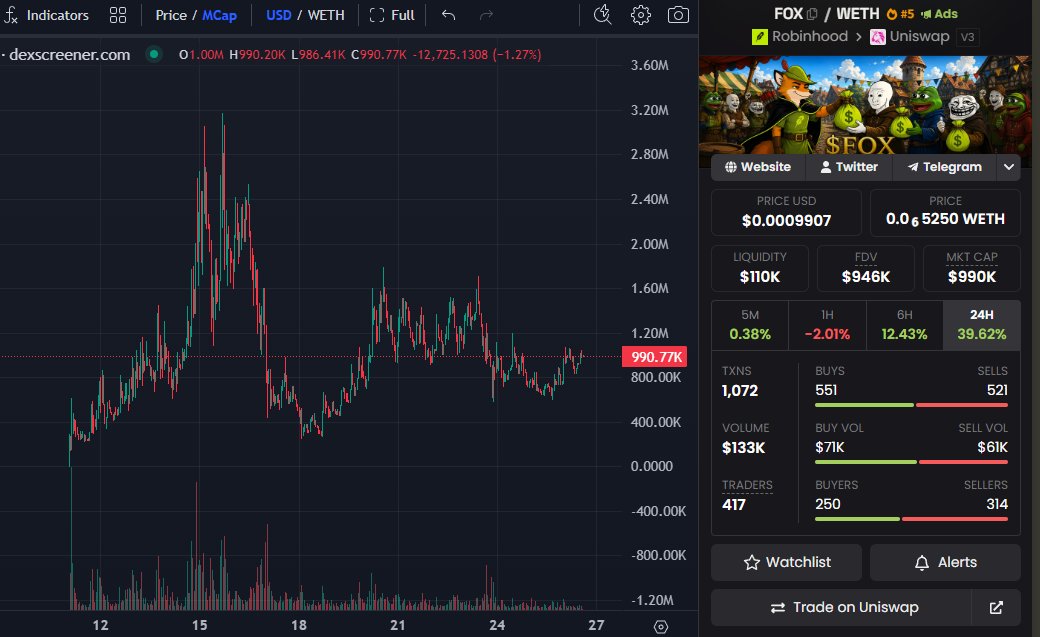
Task: Copy FOX token address icon
Action: 812,14
